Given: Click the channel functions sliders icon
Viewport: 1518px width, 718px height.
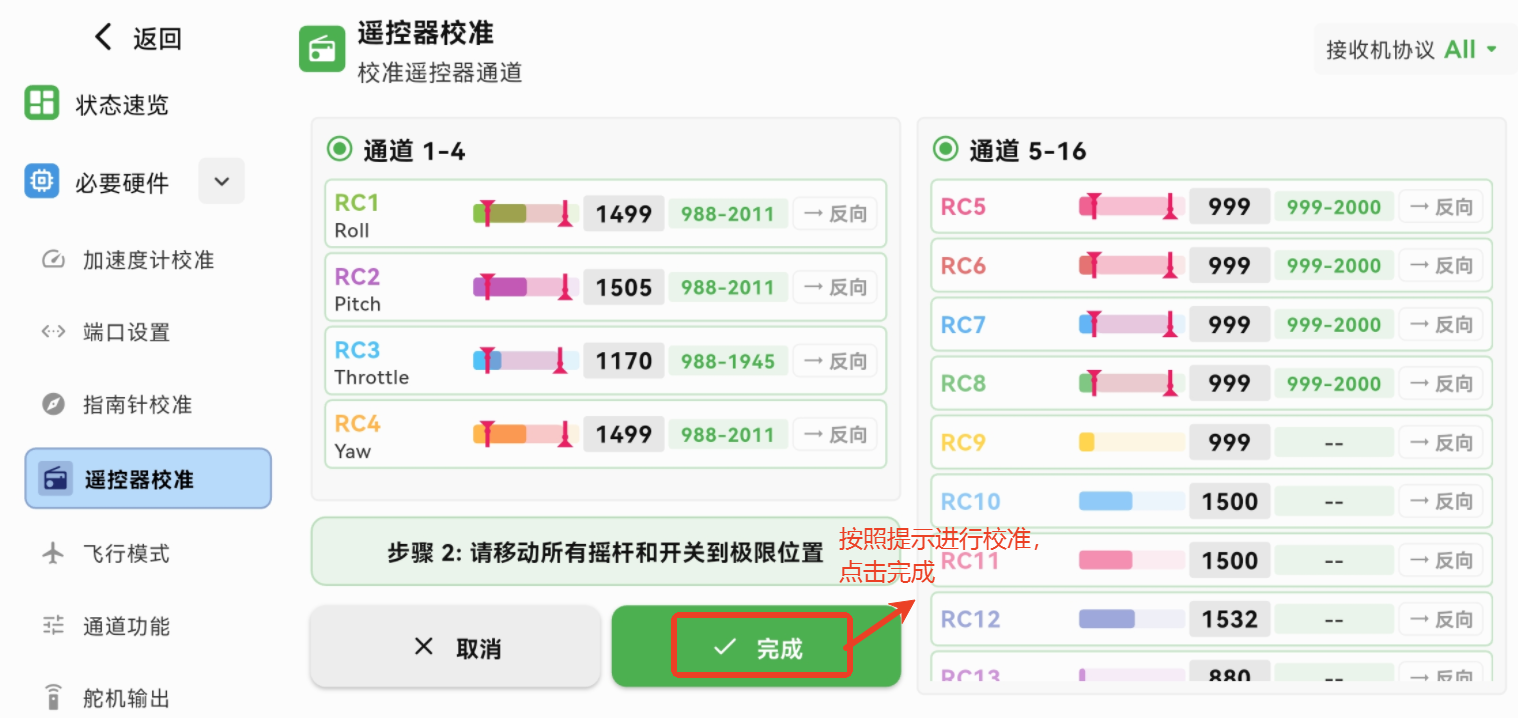Looking at the screenshot, I should (53, 626).
